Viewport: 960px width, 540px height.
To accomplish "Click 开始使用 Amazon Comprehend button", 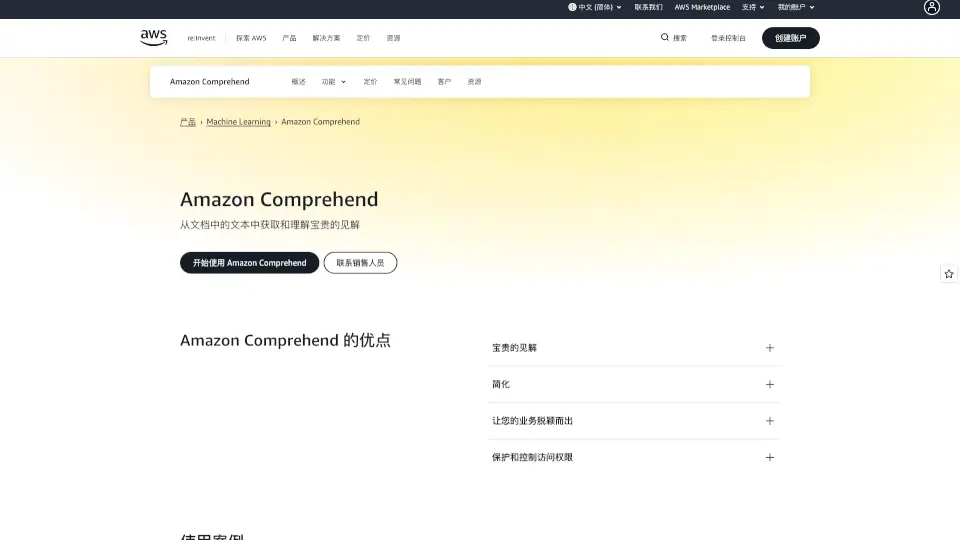I will pos(249,263).
